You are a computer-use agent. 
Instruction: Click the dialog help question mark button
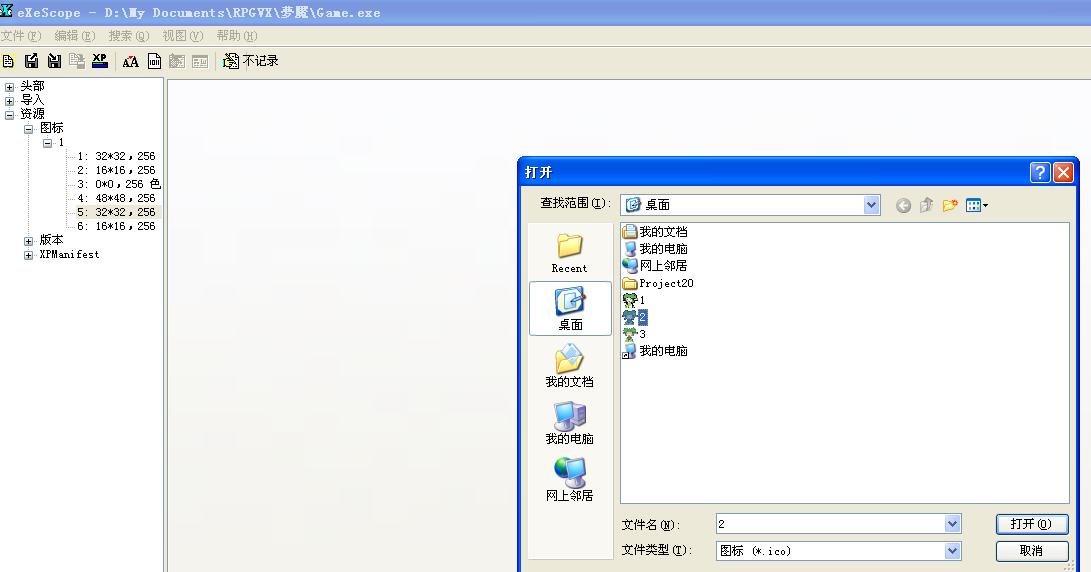coord(1040,172)
